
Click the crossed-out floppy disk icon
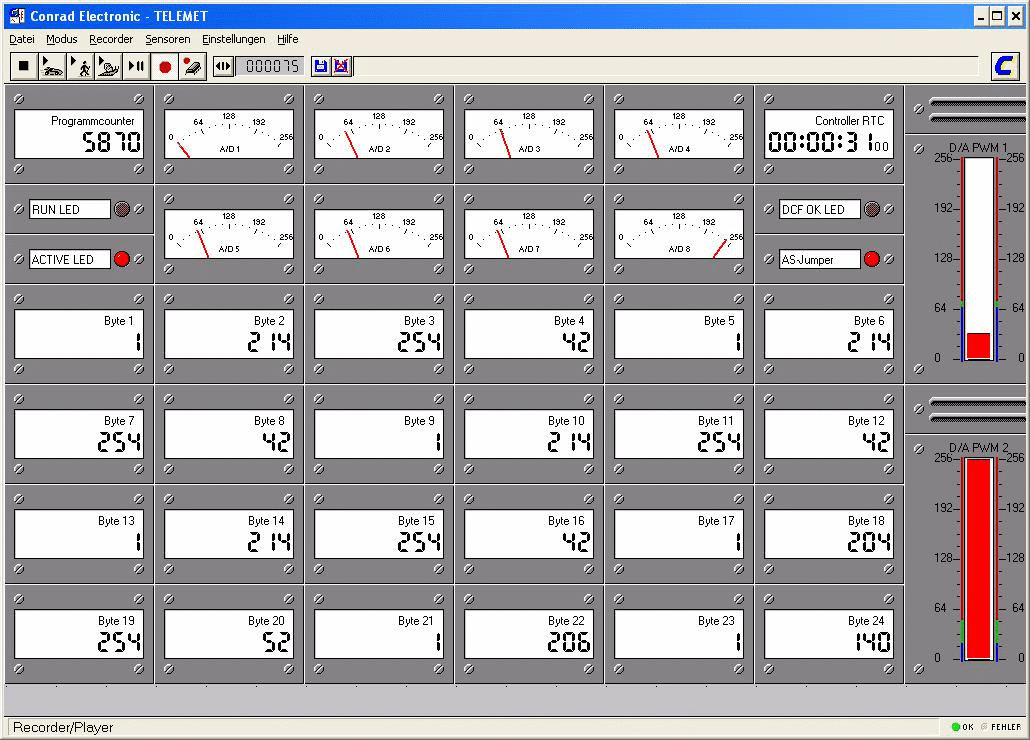[x=342, y=66]
